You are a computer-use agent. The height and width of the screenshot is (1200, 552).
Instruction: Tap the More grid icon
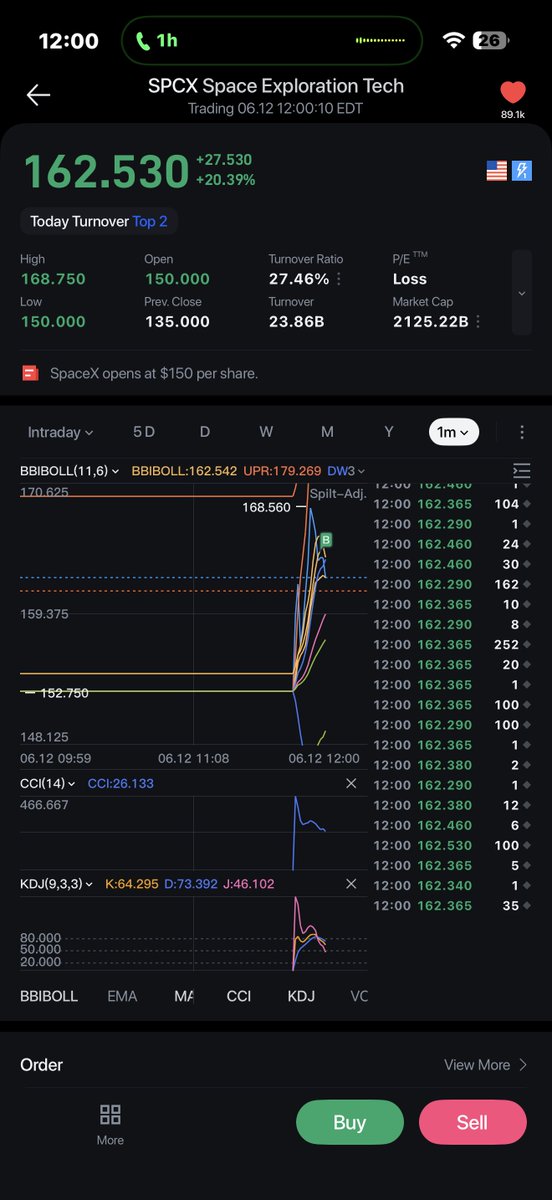pyautogui.click(x=110, y=1124)
